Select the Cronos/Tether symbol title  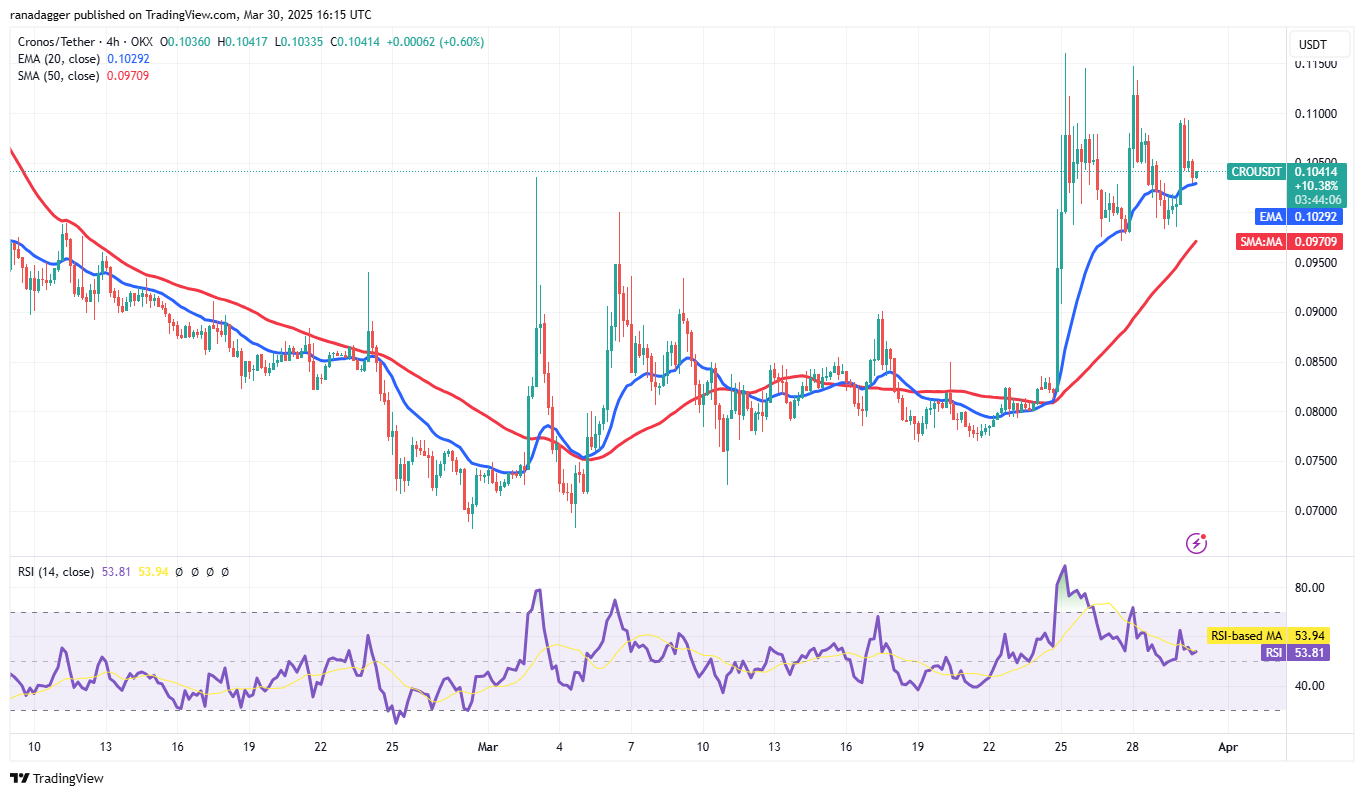pos(58,43)
